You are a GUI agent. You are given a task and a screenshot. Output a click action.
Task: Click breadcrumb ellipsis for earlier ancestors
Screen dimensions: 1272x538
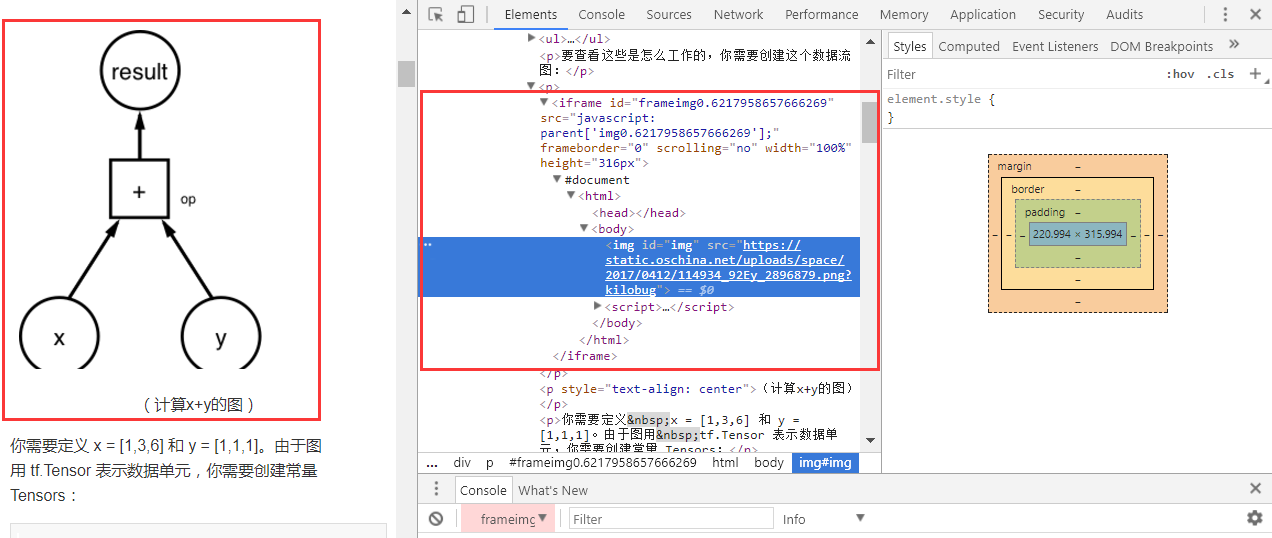pyautogui.click(x=432, y=463)
